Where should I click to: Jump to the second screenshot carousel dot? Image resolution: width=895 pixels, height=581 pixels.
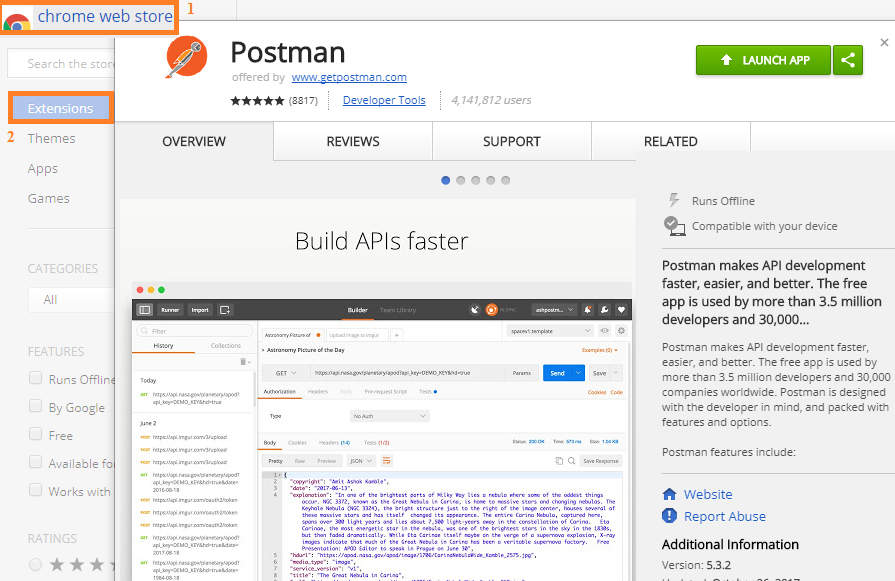coord(461,180)
